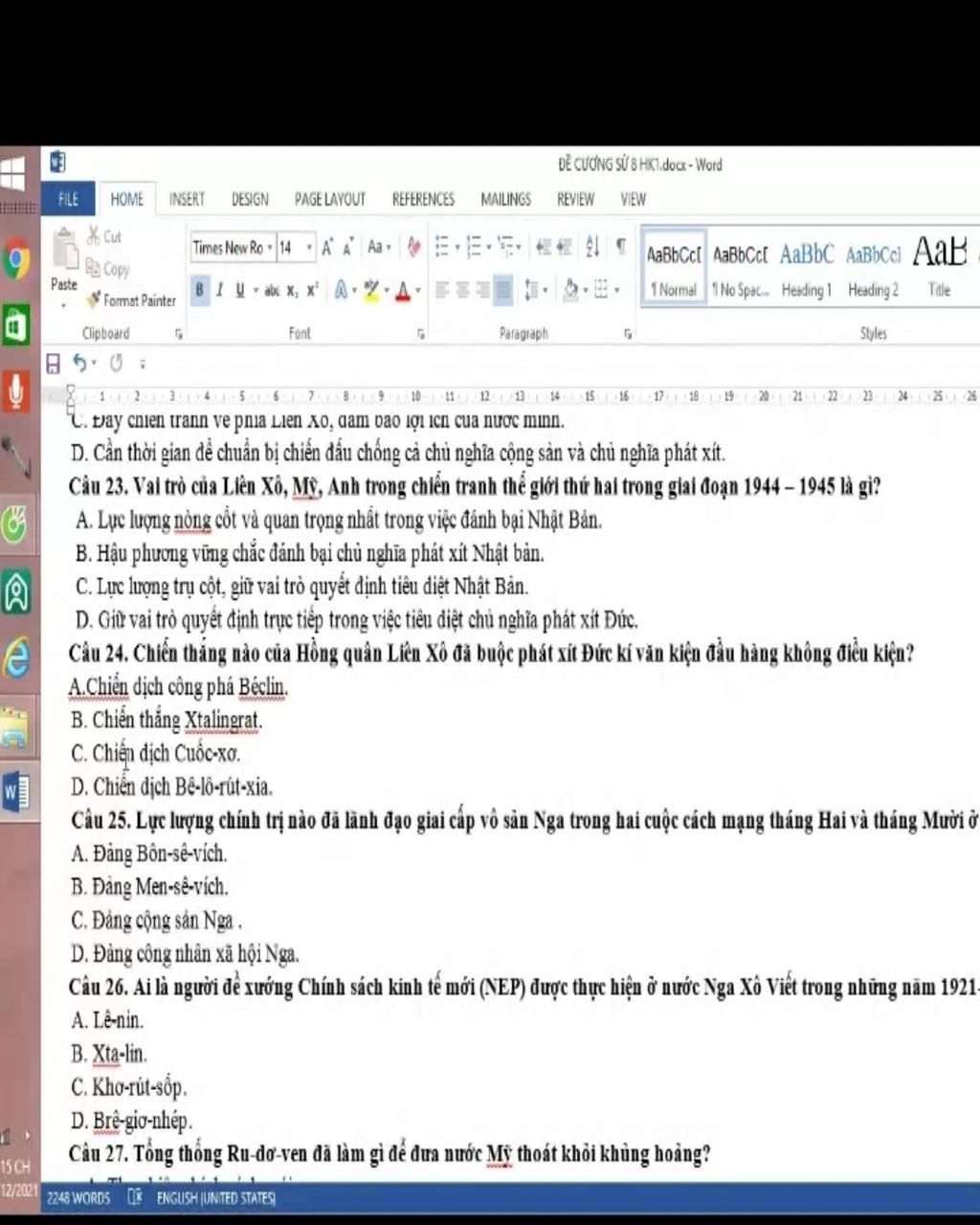
Task: Sort paragraph alphabetically
Action: click(x=592, y=247)
